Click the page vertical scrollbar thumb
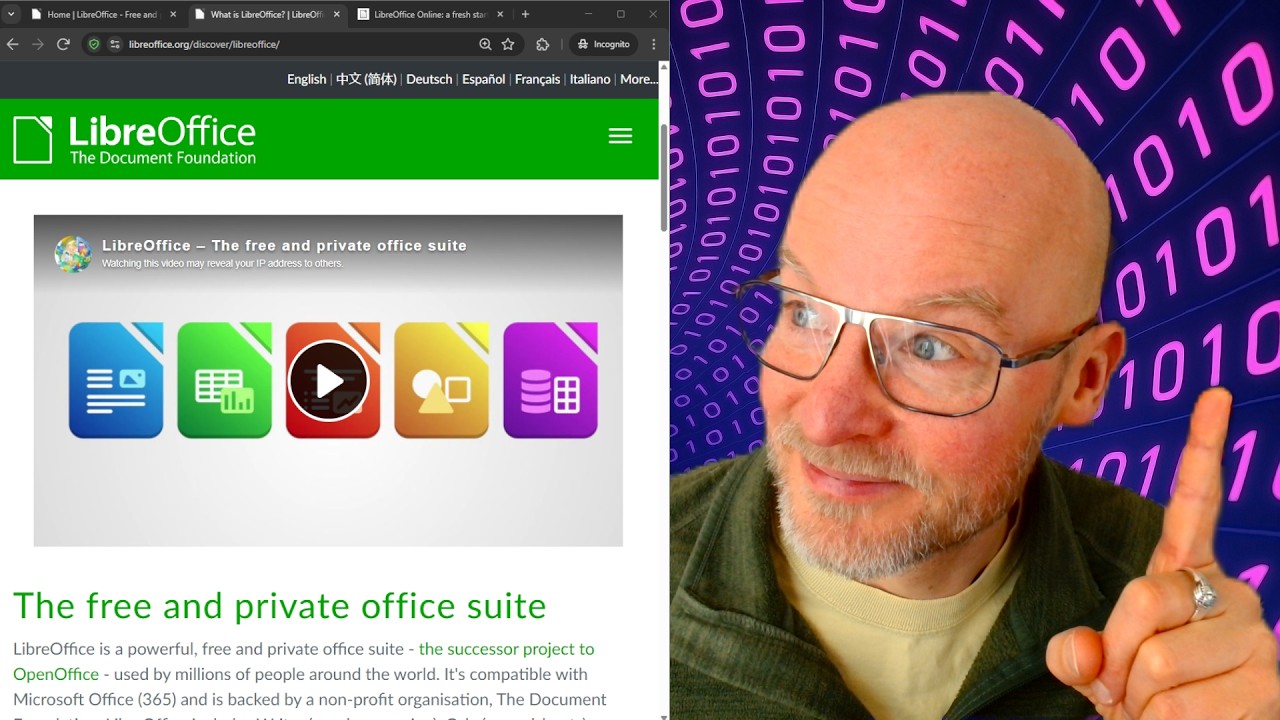The image size is (1280, 720). [663, 178]
